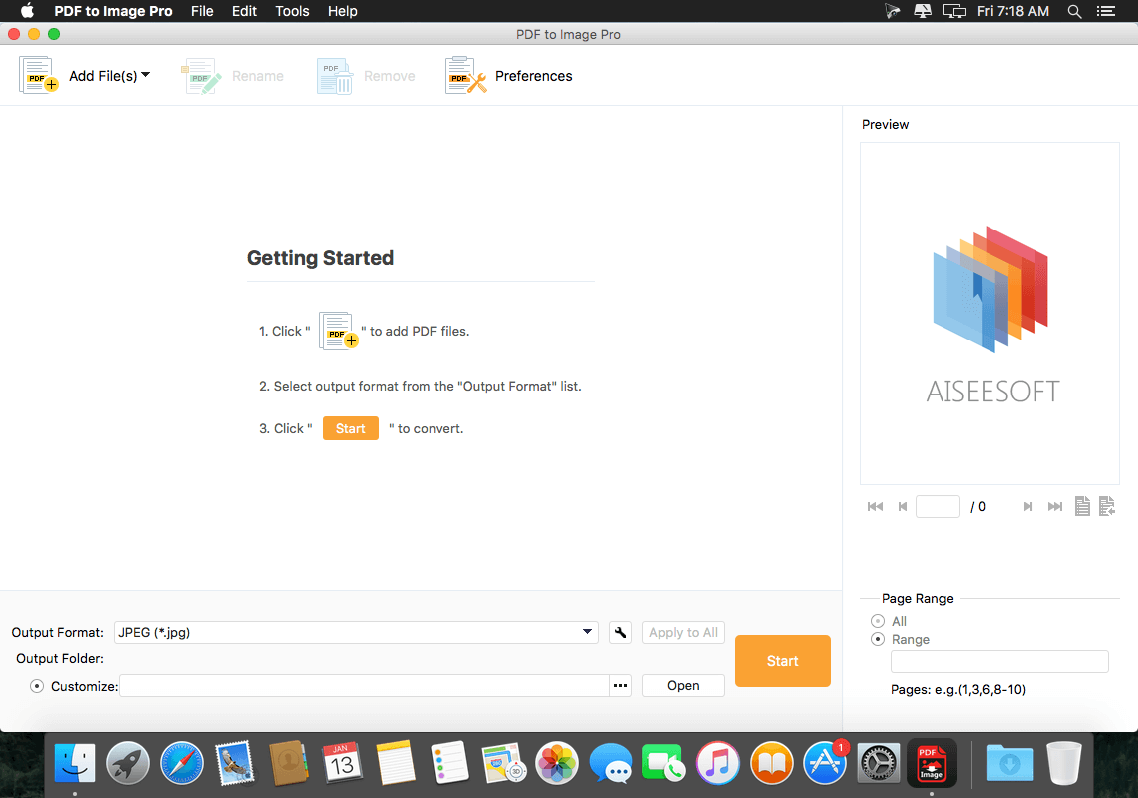Open Photos from the Dock

pyautogui.click(x=557, y=763)
